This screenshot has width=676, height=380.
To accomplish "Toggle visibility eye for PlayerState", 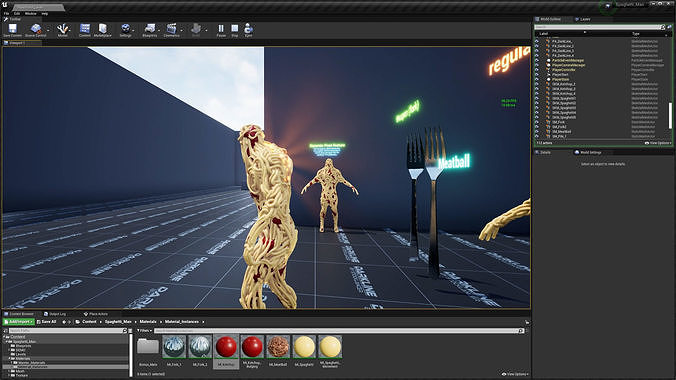I will (x=537, y=79).
